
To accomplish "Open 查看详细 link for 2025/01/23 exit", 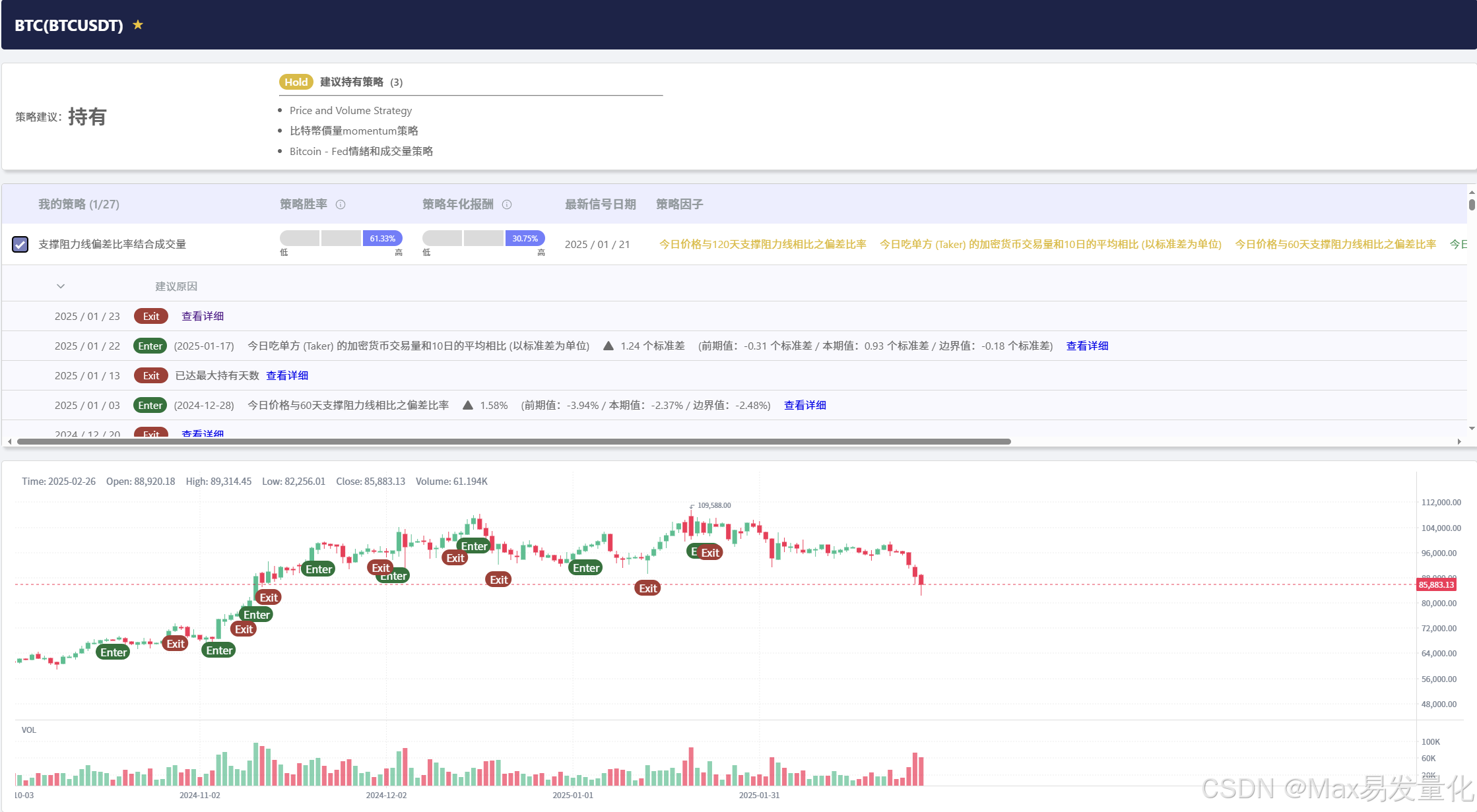I will click(203, 316).
